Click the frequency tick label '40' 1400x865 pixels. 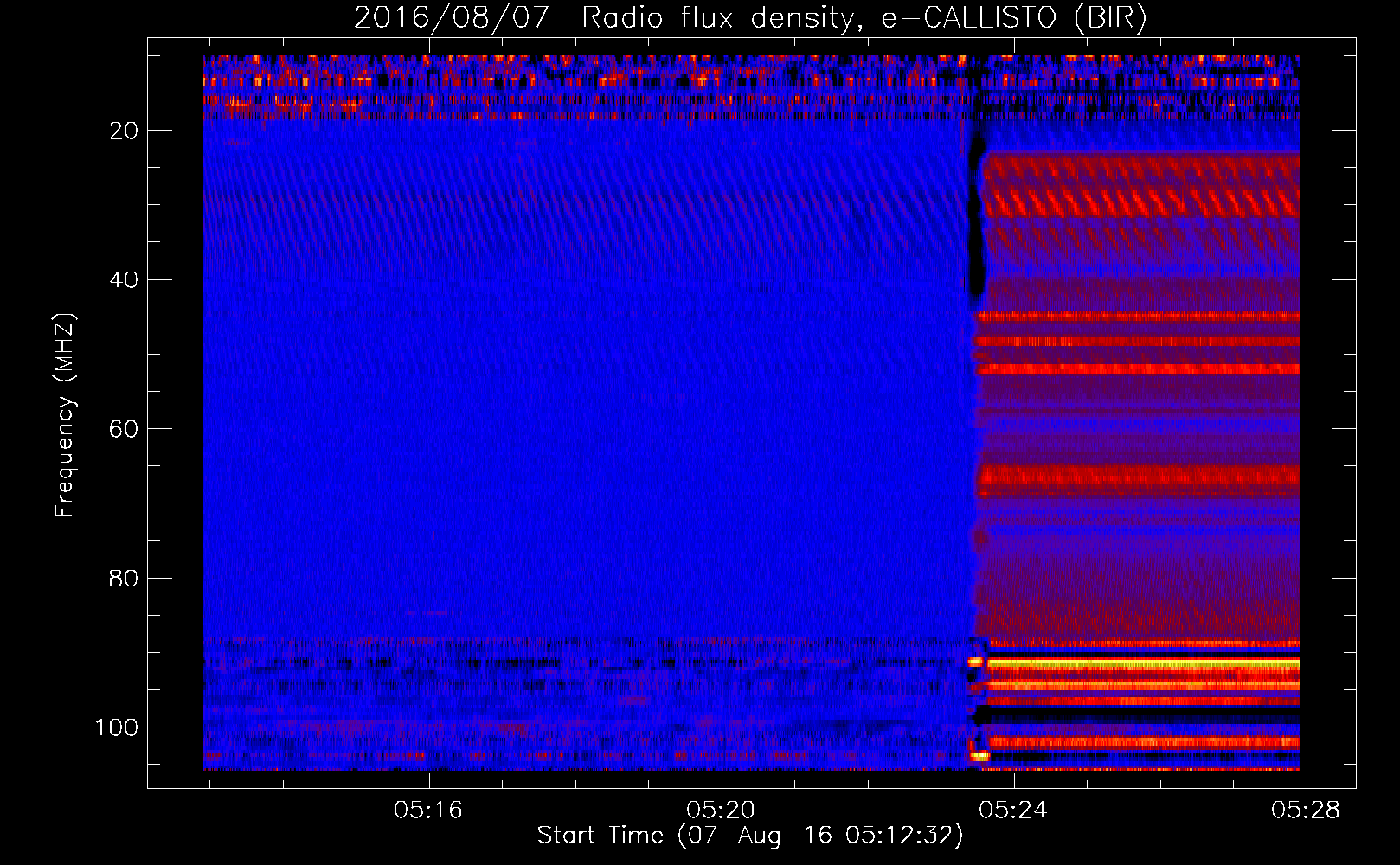(x=124, y=280)
